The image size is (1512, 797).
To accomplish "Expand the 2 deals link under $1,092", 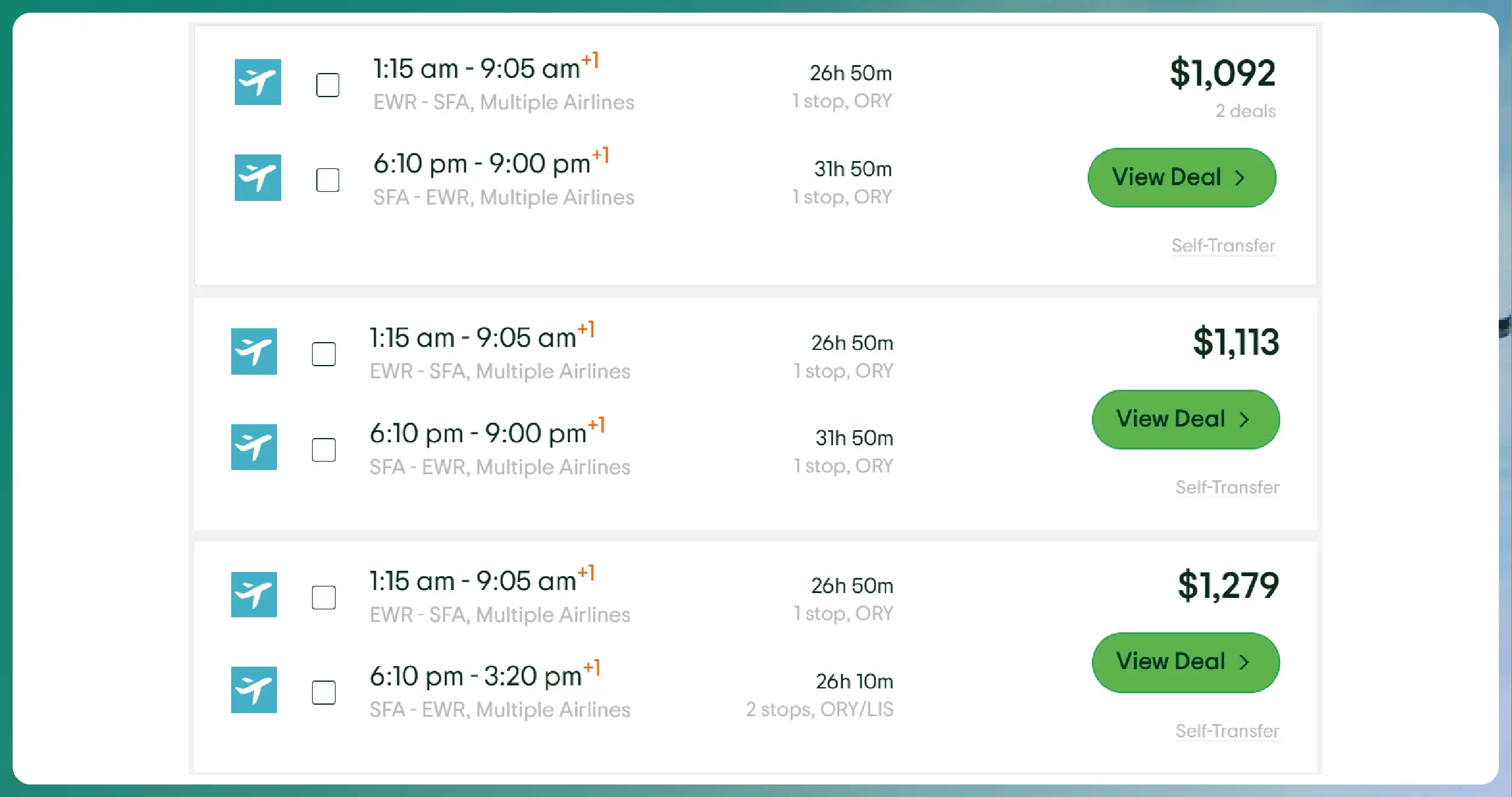I will [x=1245, y=111].
